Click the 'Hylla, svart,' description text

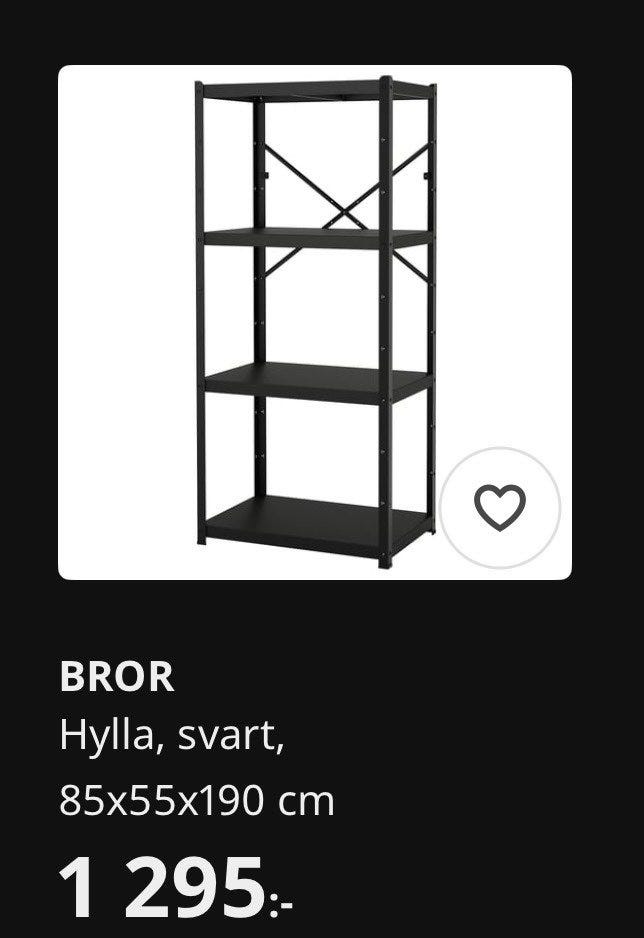click(171, 735)
